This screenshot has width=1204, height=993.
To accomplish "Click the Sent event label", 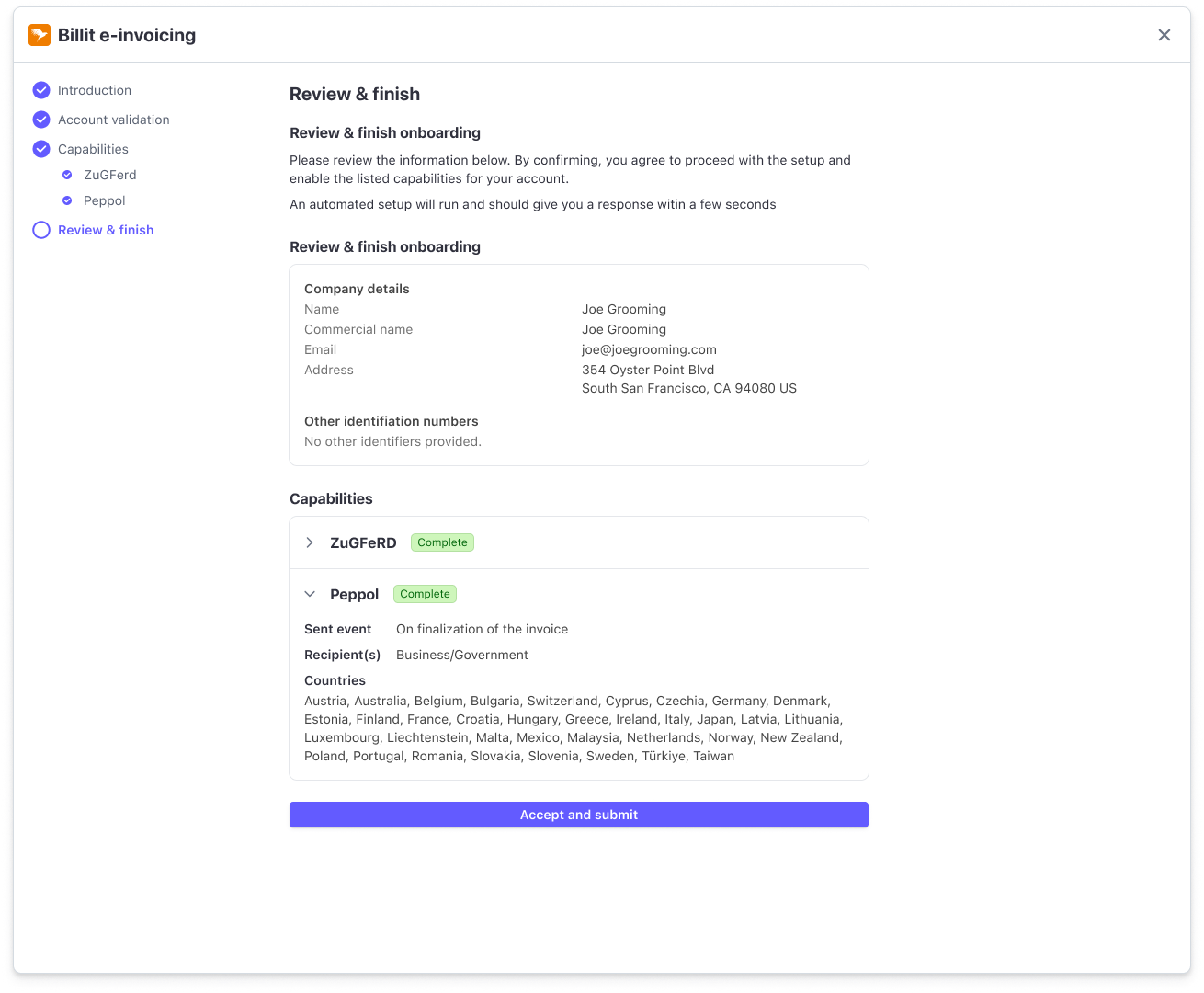I will coord(338,629).
